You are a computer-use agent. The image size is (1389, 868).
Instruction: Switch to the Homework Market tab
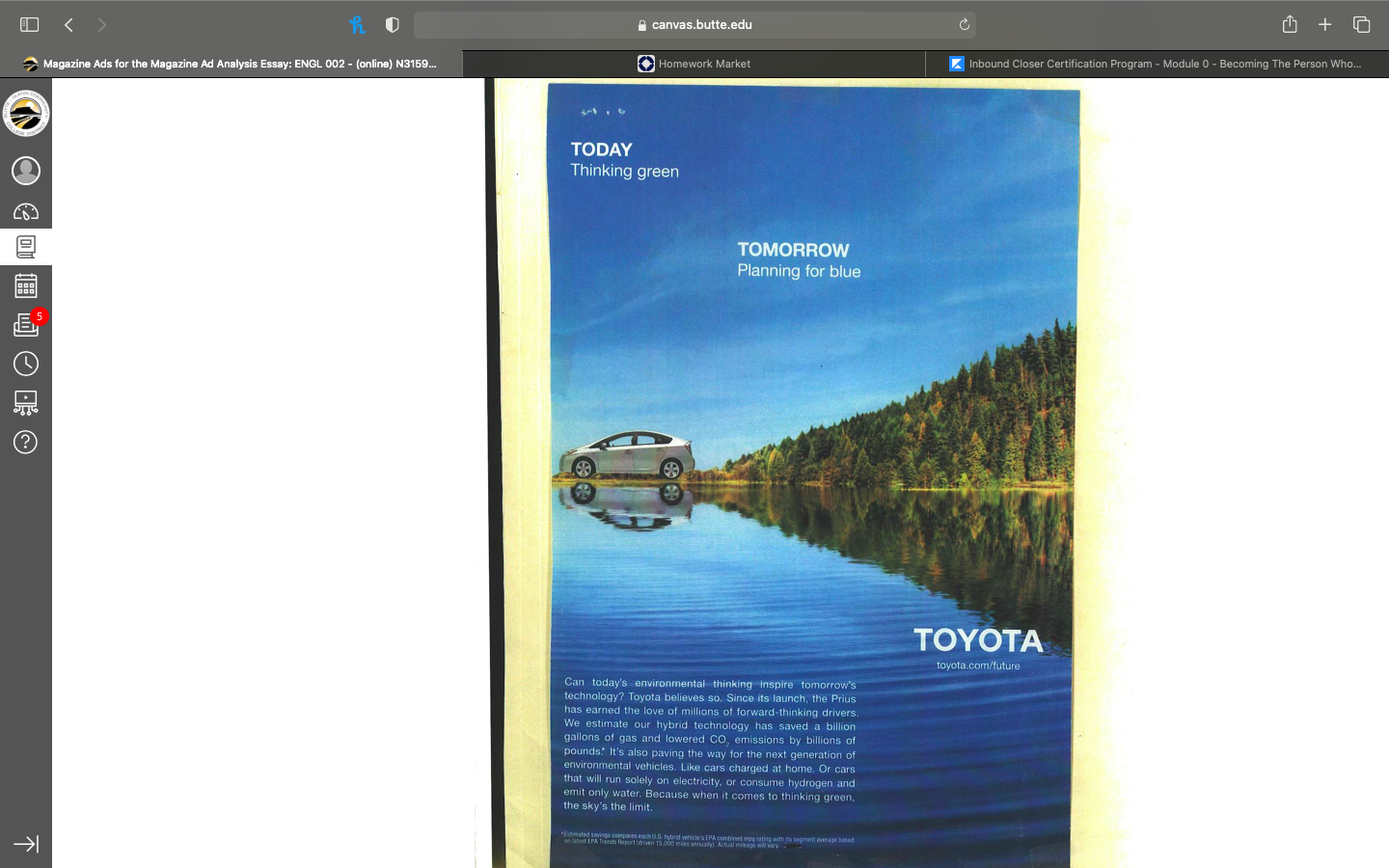click(694, 64)
